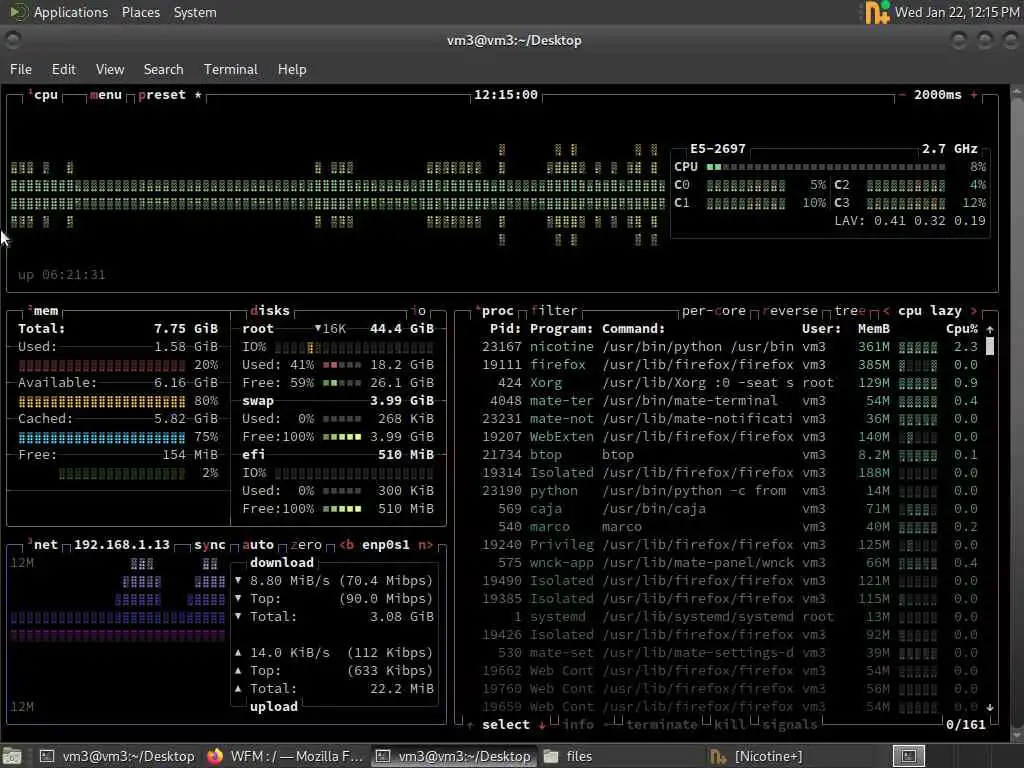Screen dimensions: 1024x768
Task: Click the cpu lazy sorting label
Action: pyautogui.click(x=929, y=311)
